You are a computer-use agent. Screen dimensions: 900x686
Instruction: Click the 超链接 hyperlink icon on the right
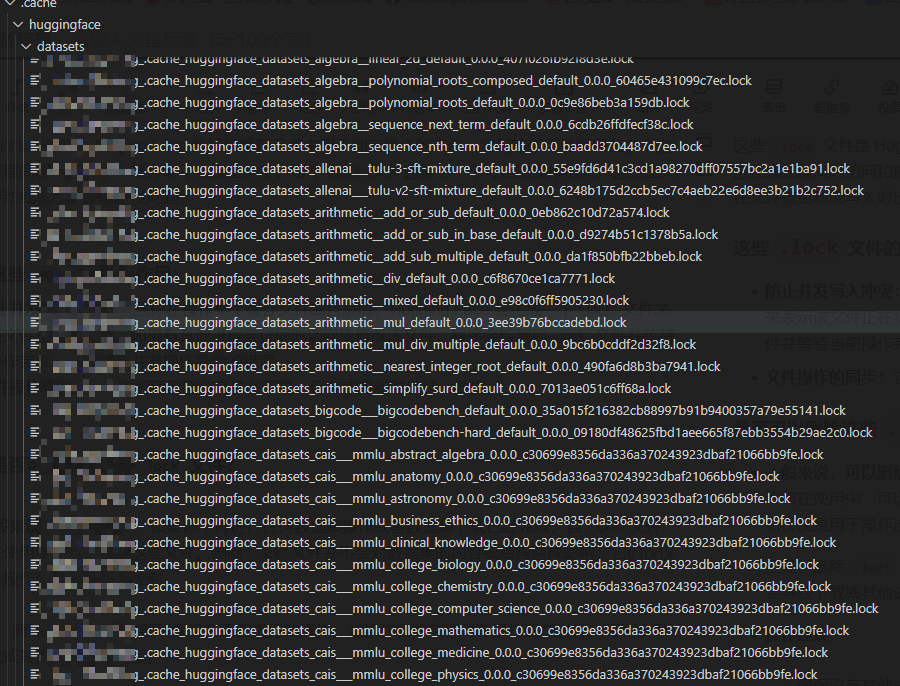[x=832, y=86]
